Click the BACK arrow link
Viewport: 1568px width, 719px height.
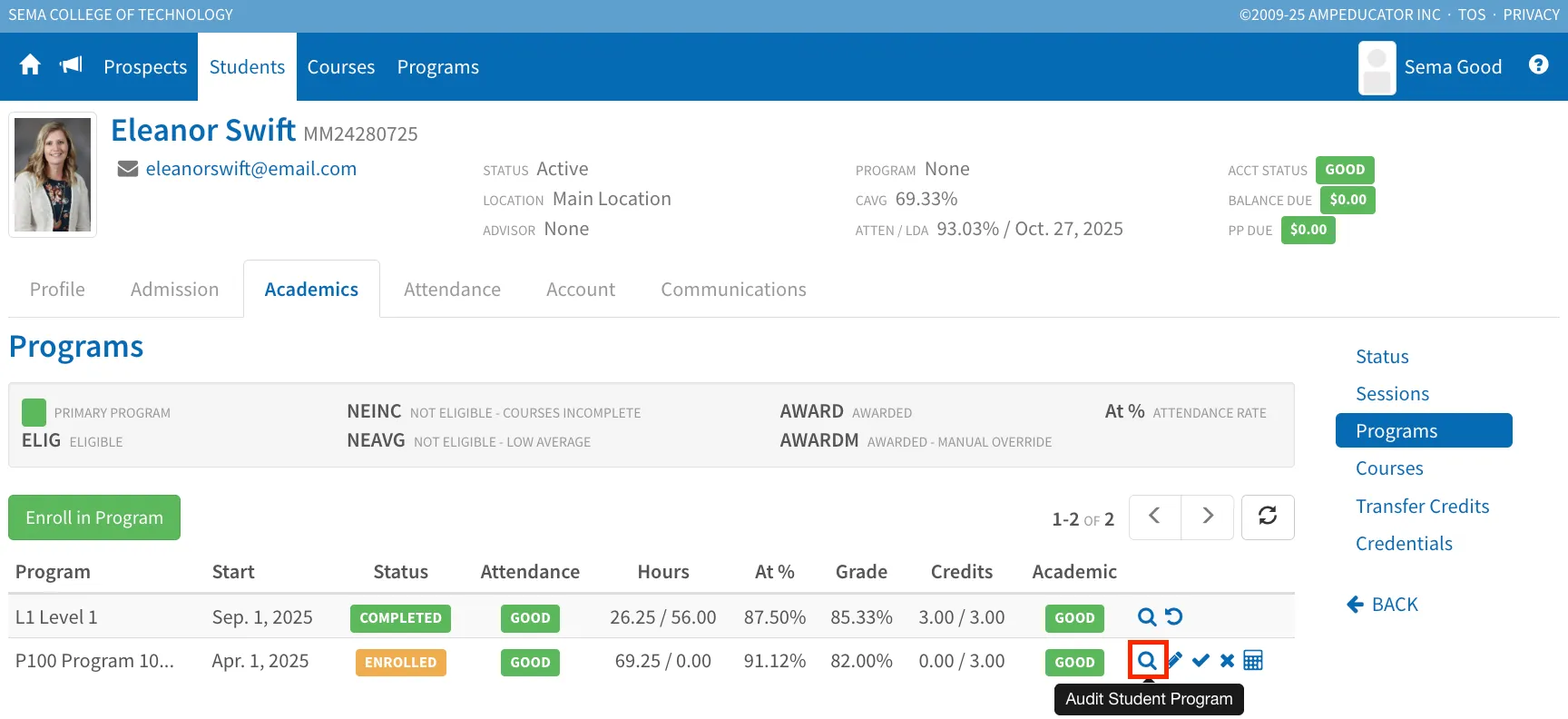[1382, 605]
